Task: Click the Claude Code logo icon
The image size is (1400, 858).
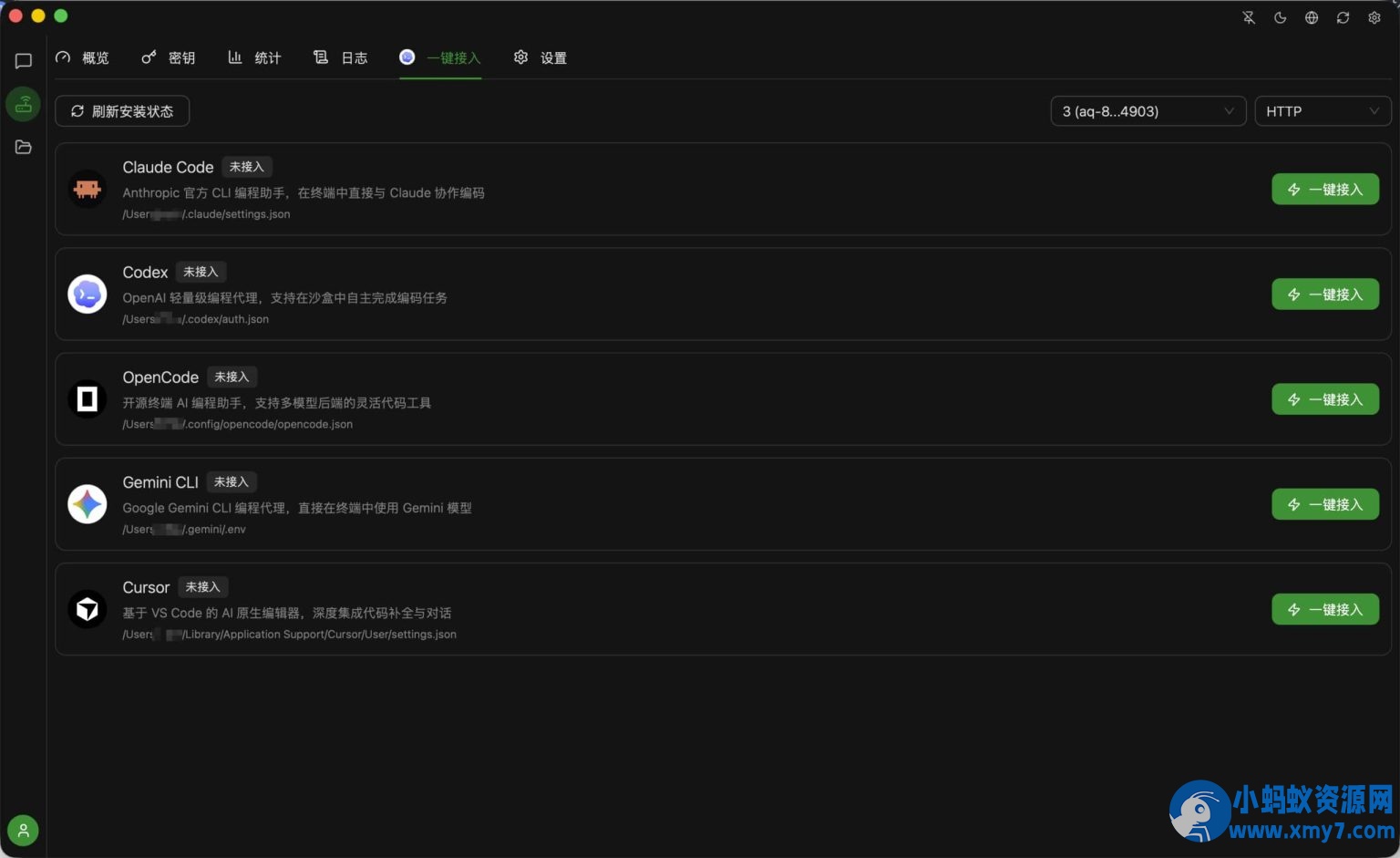Action: click(x=87, y=189)
